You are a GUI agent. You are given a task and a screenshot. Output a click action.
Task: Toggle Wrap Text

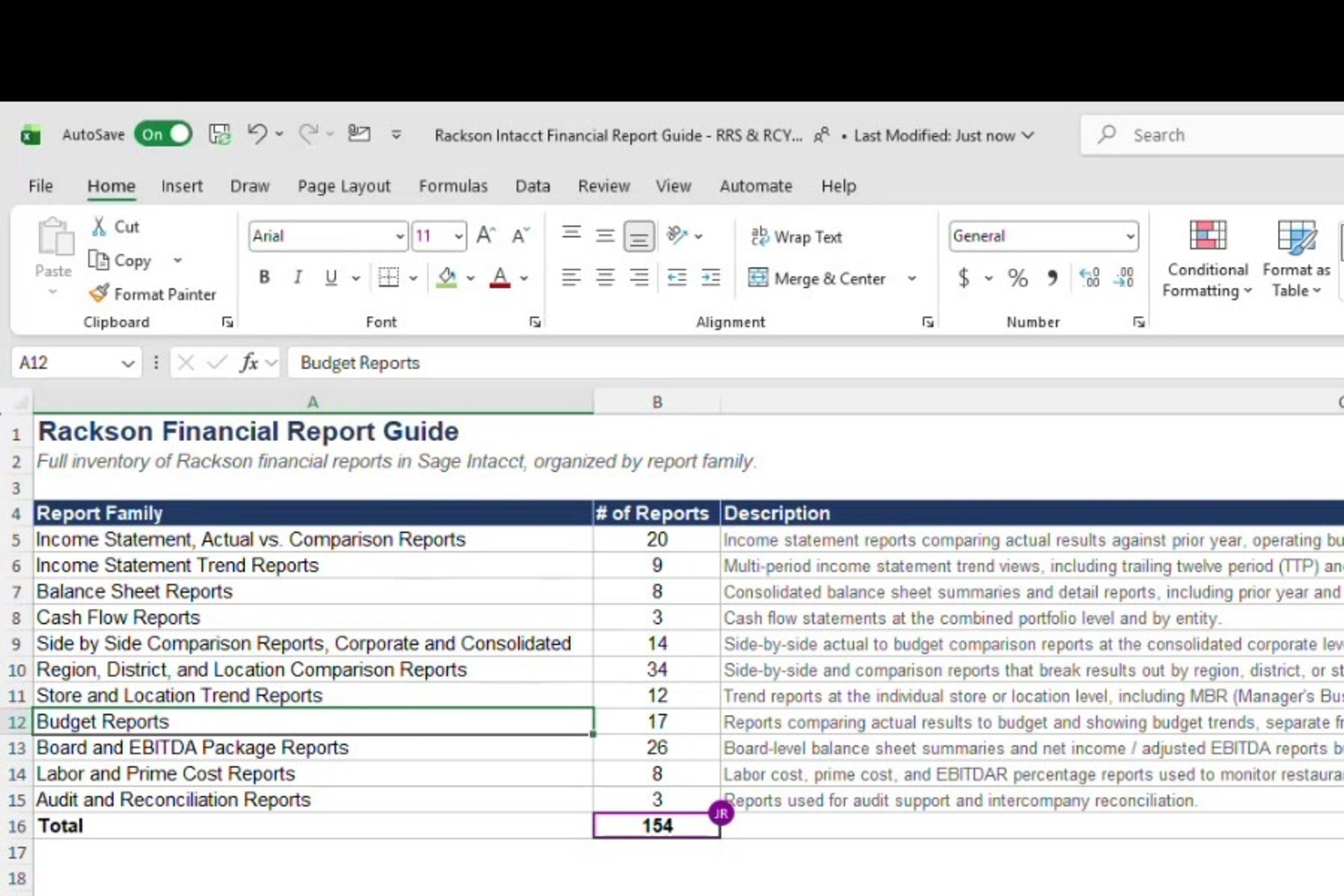797,236
